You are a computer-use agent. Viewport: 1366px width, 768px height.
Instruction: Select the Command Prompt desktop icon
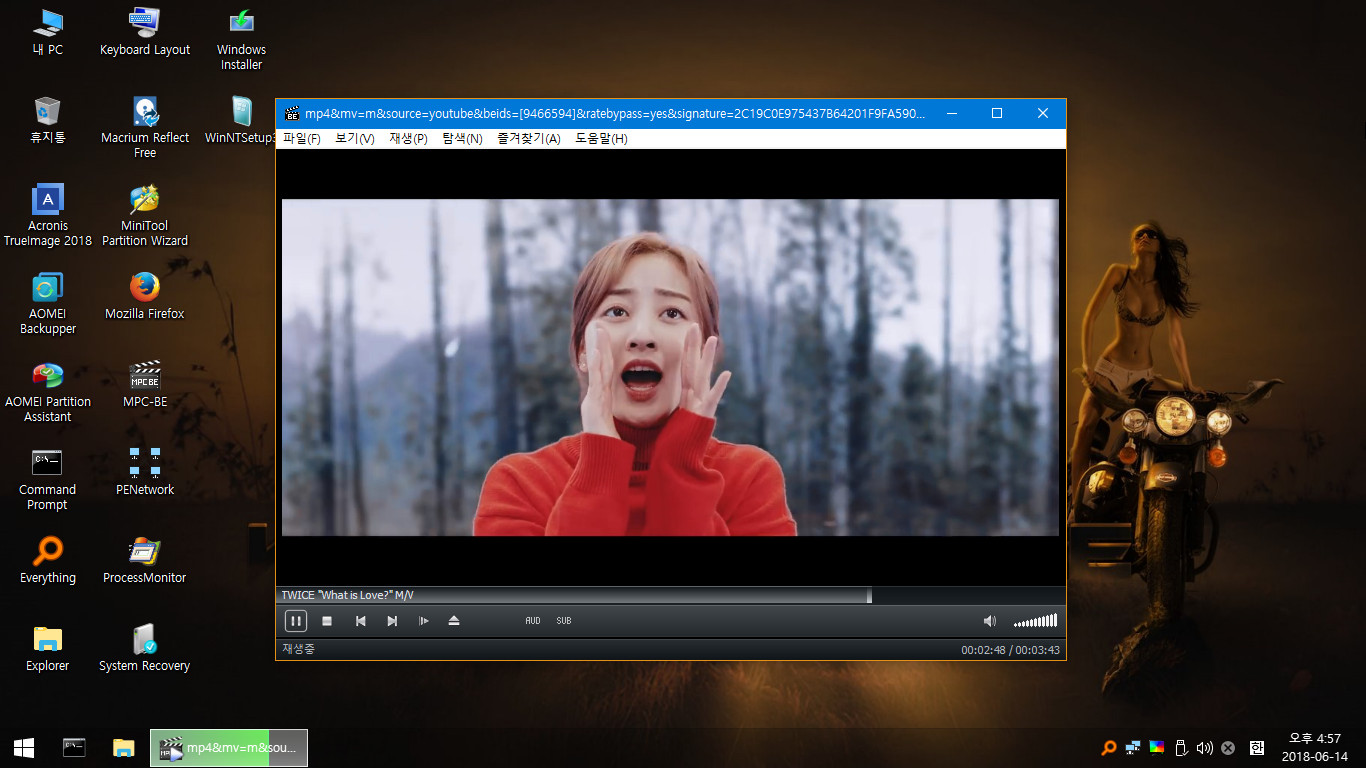[47, 479]
